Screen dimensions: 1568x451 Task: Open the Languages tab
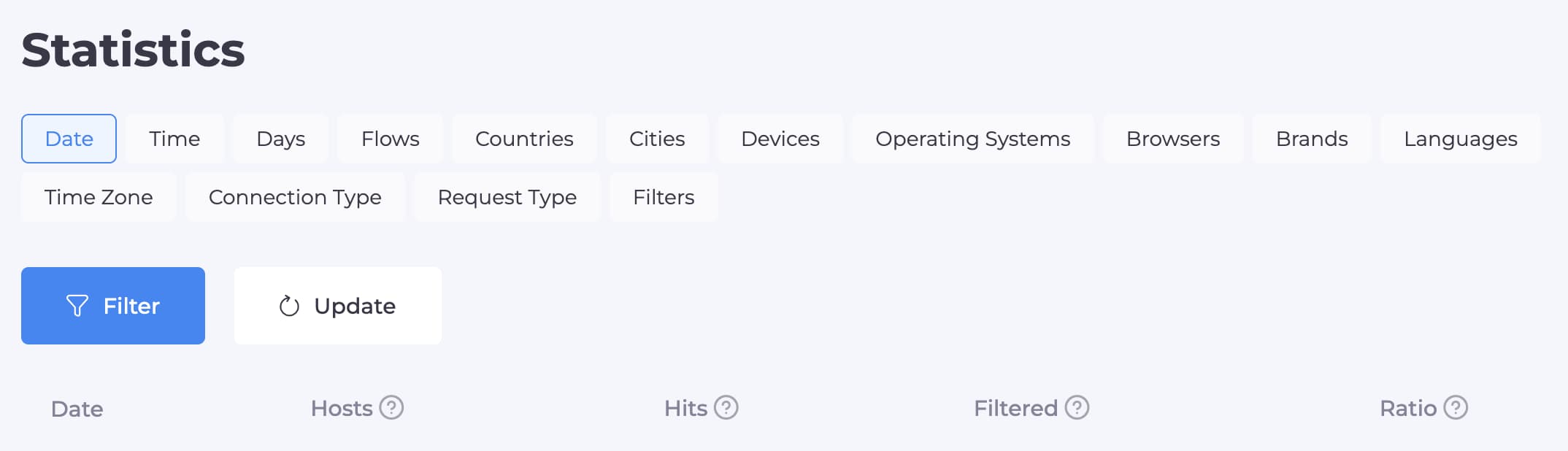[x=1461, y=139]
